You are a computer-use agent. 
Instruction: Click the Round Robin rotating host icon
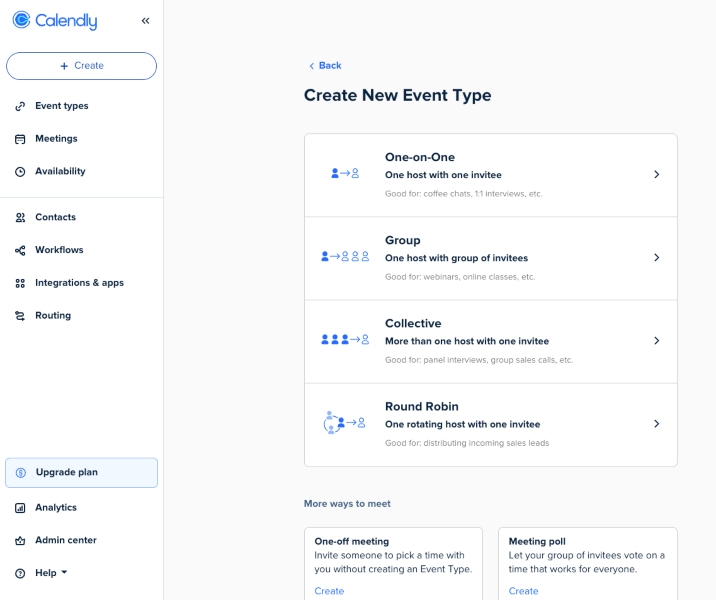pos(344,422)
